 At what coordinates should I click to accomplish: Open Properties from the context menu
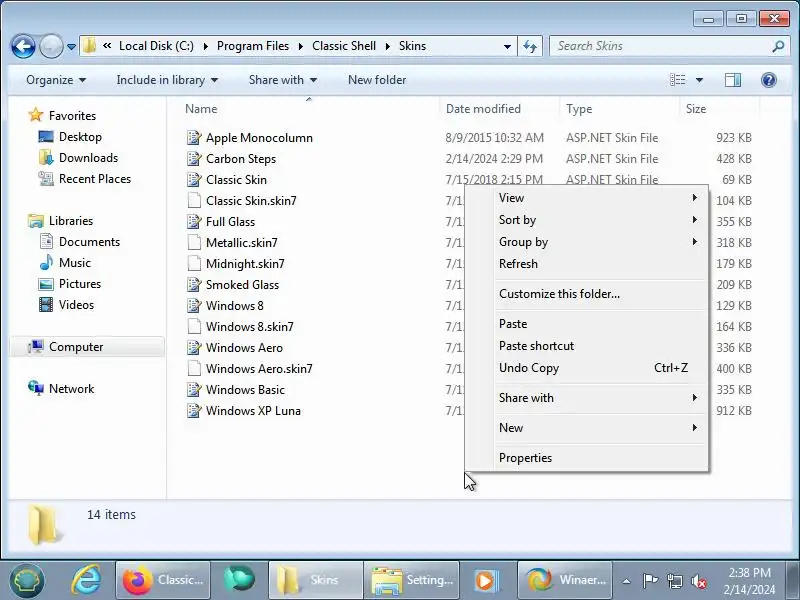click(587, 458)
